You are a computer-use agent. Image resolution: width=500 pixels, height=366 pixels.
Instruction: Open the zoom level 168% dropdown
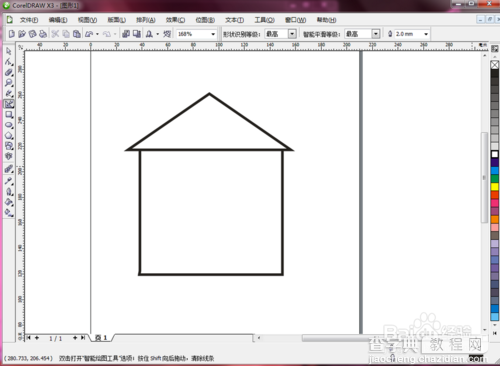pos(213,34)
